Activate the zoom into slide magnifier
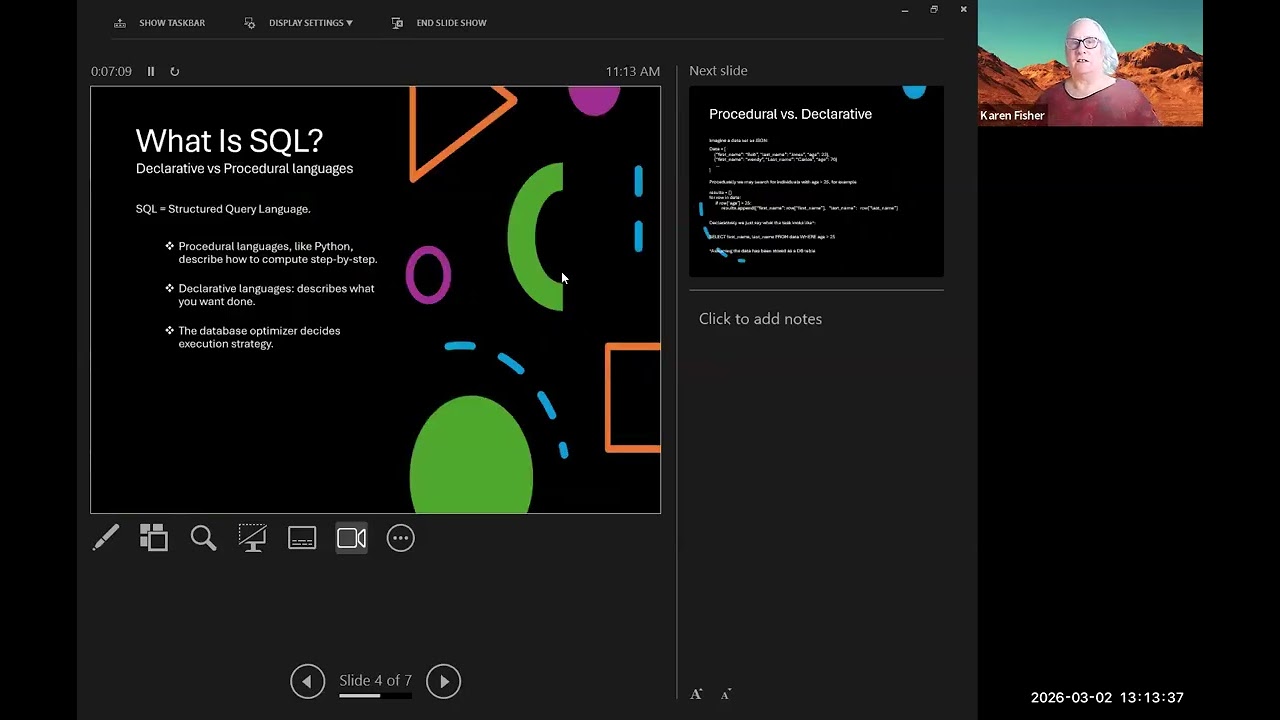Viewport: 1280px width, 720px height. (203, 538)
